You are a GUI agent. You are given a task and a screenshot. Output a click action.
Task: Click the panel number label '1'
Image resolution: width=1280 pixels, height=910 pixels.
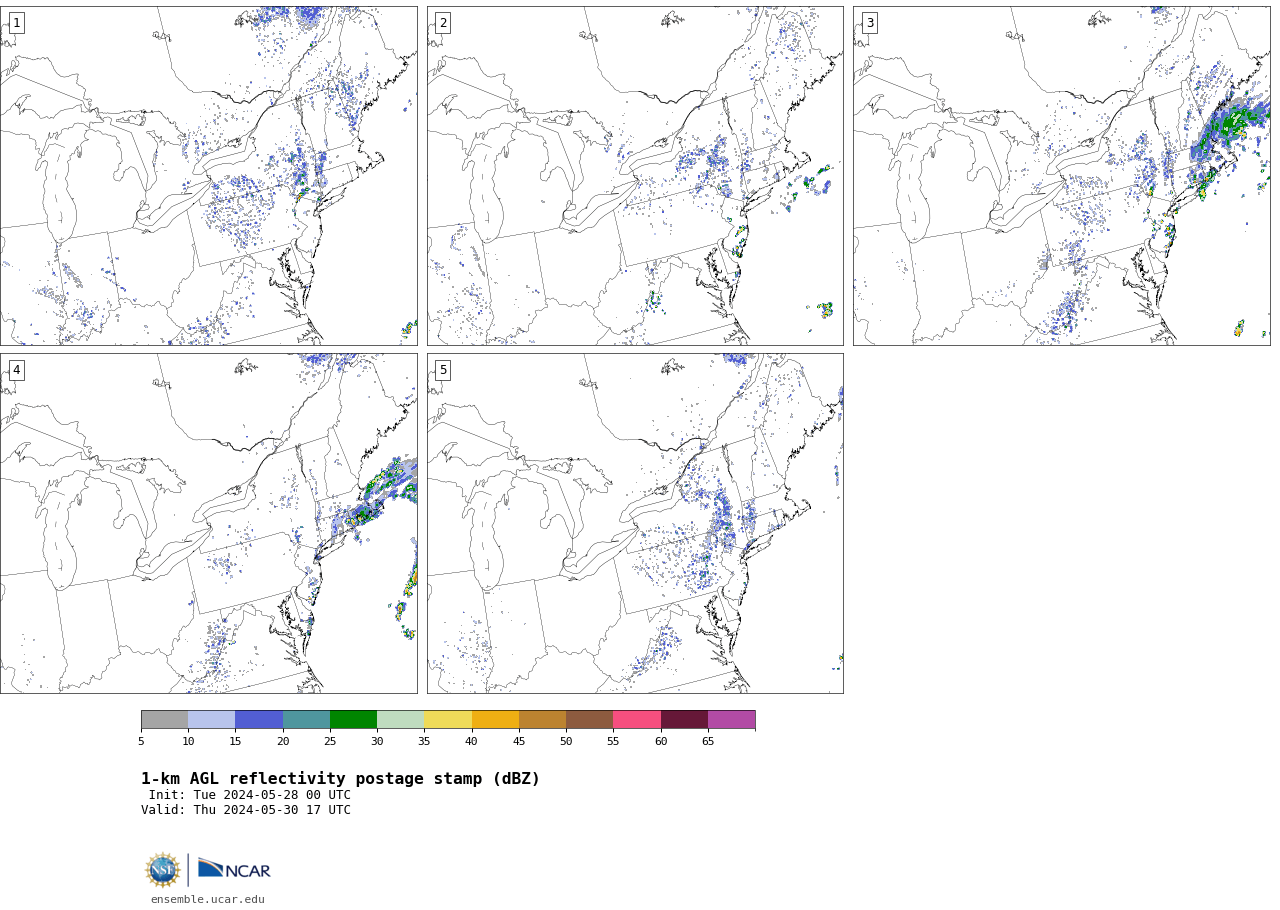click(16, 23)
